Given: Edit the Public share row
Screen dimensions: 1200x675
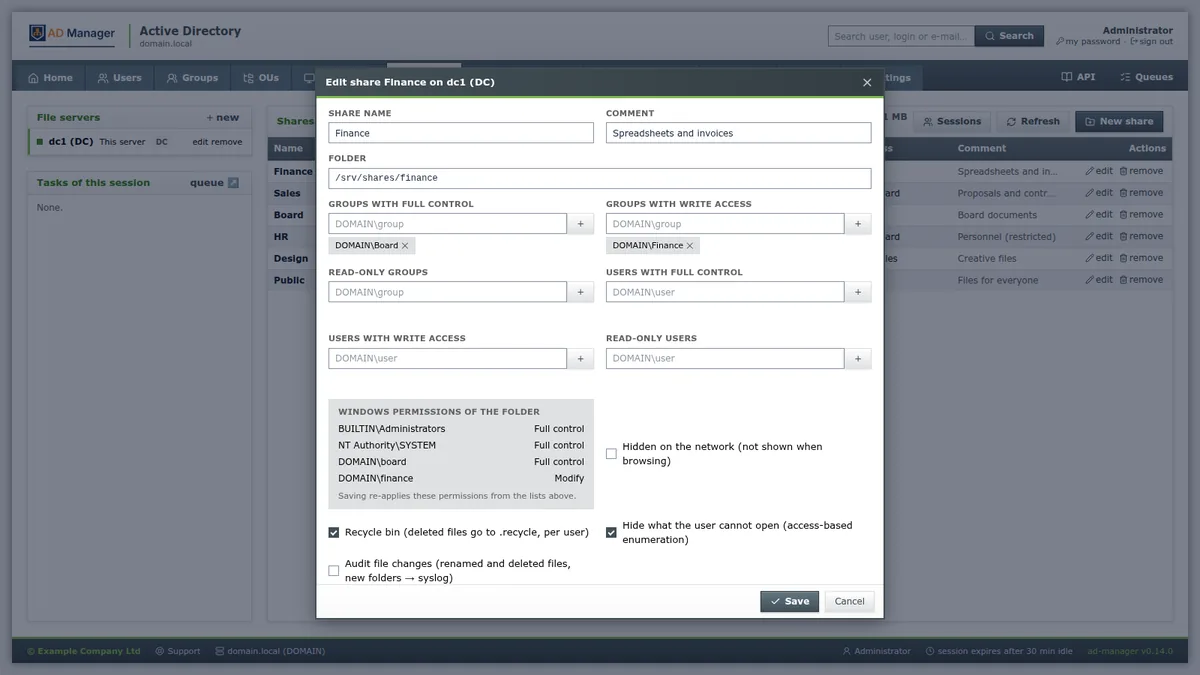Looking at the screenshot, I should point(1099,280).
